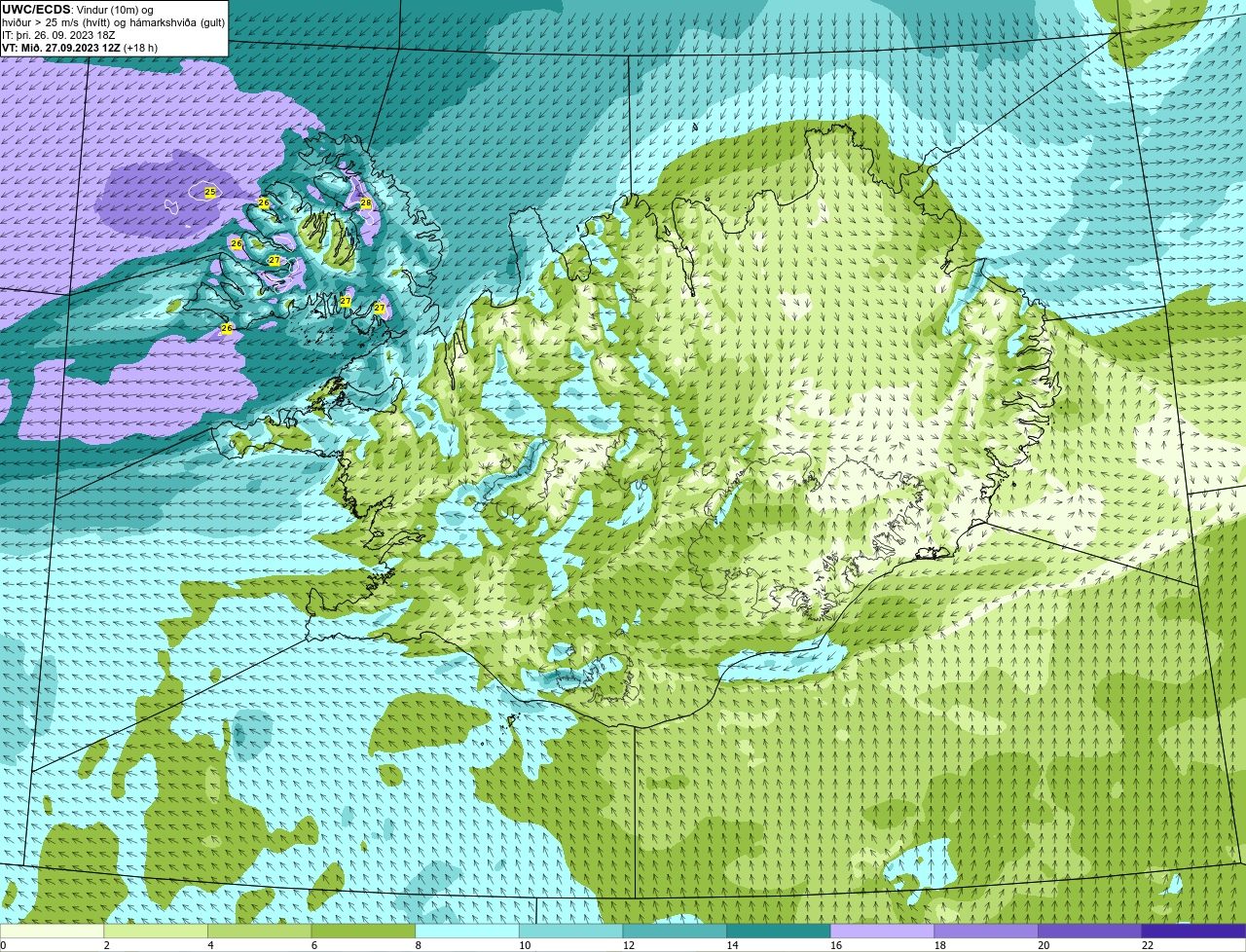Click the palest legend swatch below 2
The height and width of the screenshot is (952, 1246).
52,931
